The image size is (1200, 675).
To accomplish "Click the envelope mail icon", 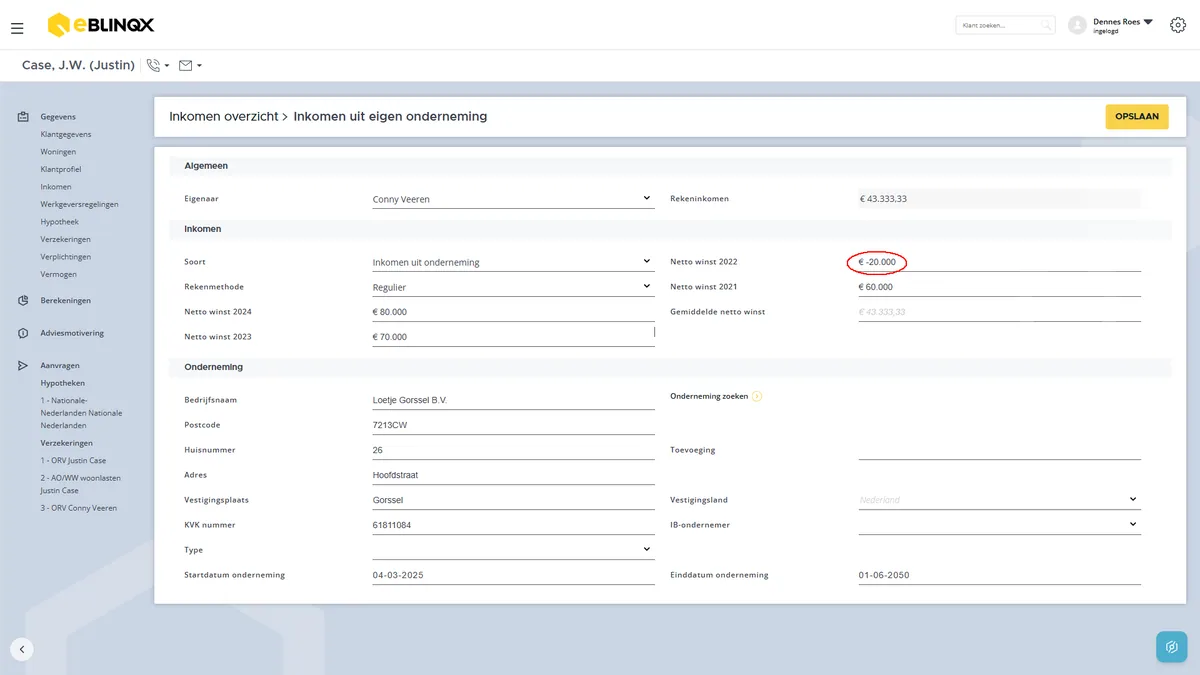I will pyautogui.click(x=185, y=65).
